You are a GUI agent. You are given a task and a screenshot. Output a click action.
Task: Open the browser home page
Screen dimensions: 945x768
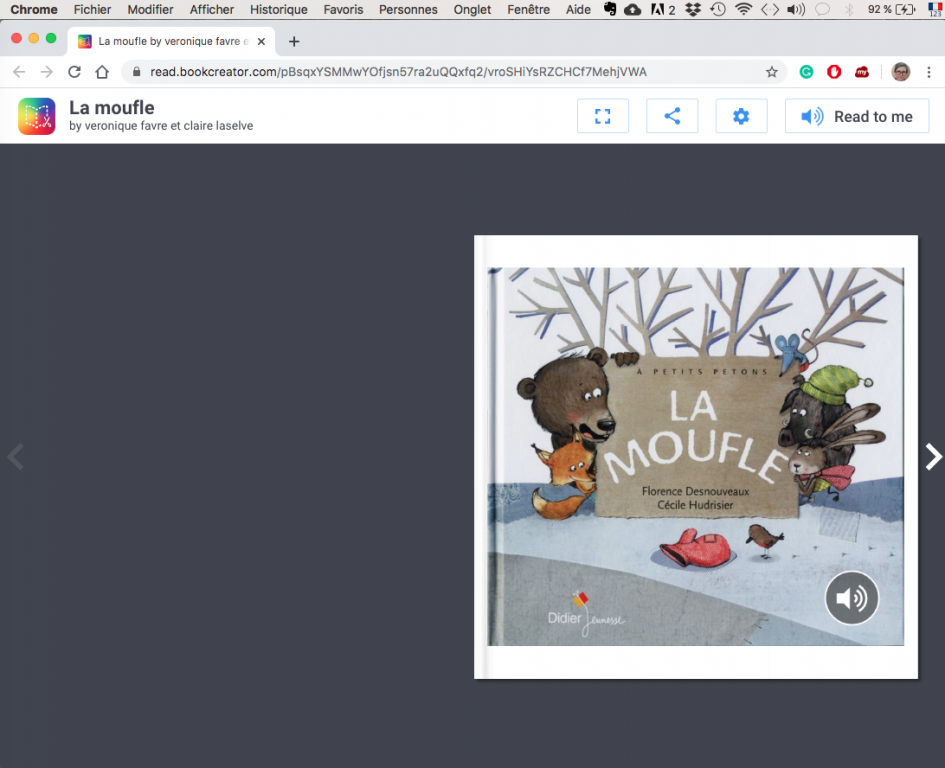tap(102, 72)
